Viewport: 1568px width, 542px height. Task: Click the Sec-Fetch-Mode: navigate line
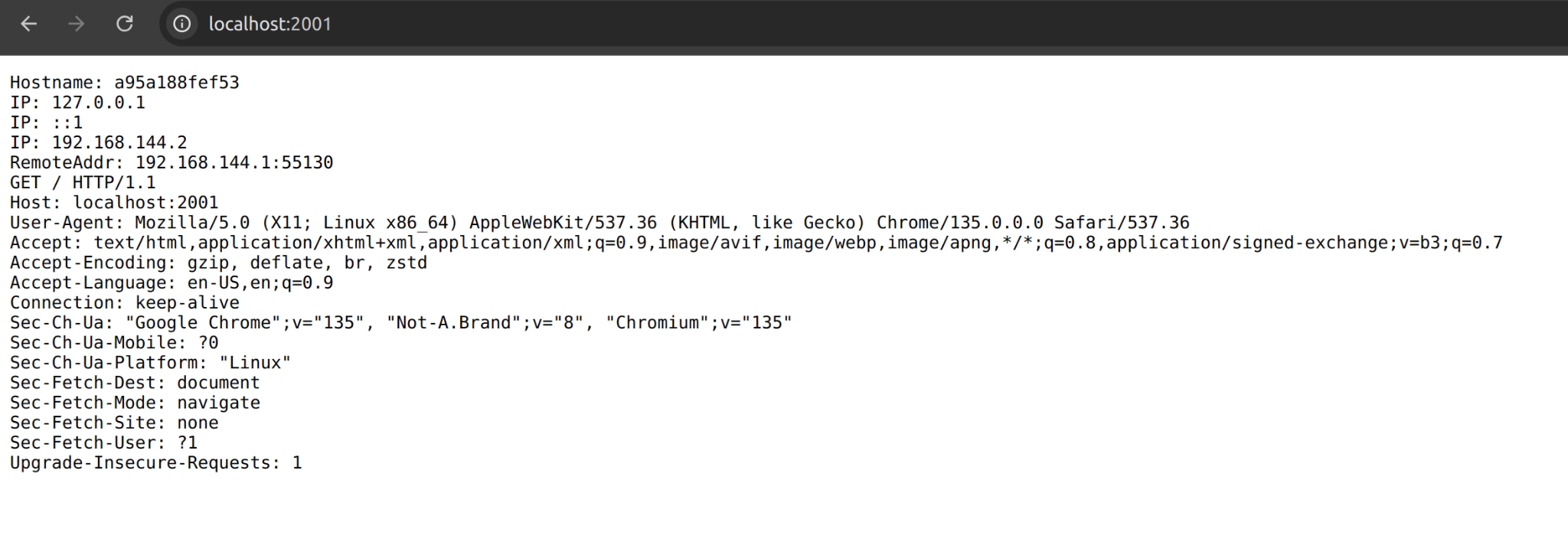[135, 403]
